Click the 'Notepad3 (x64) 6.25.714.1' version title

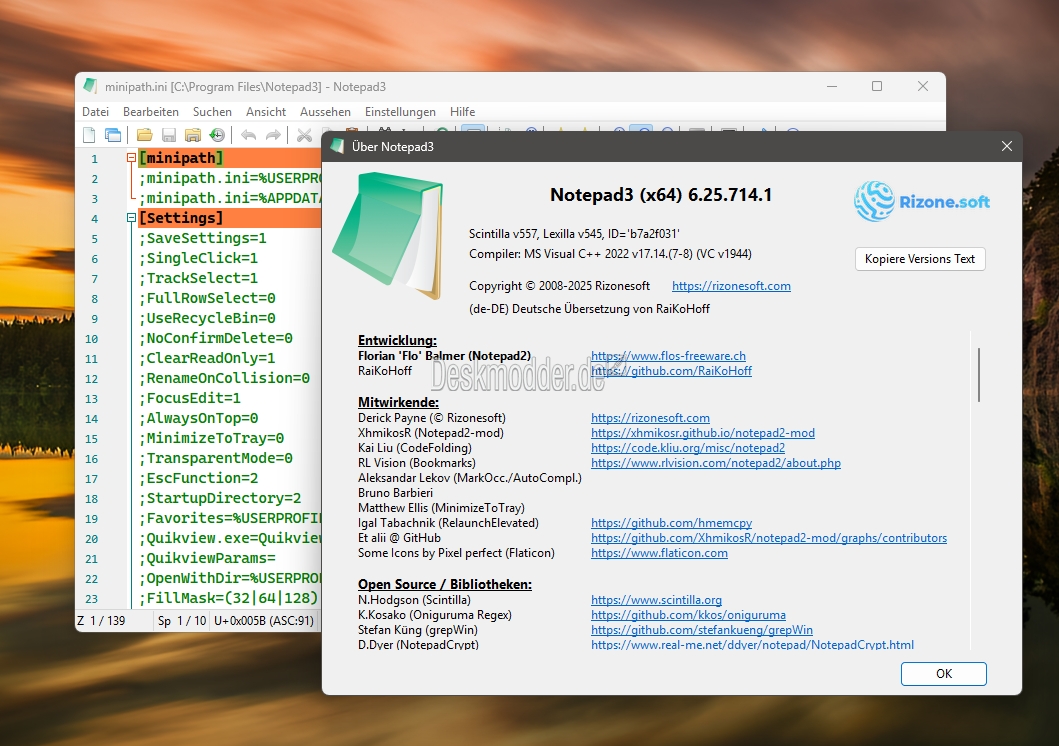coord(661,195)
